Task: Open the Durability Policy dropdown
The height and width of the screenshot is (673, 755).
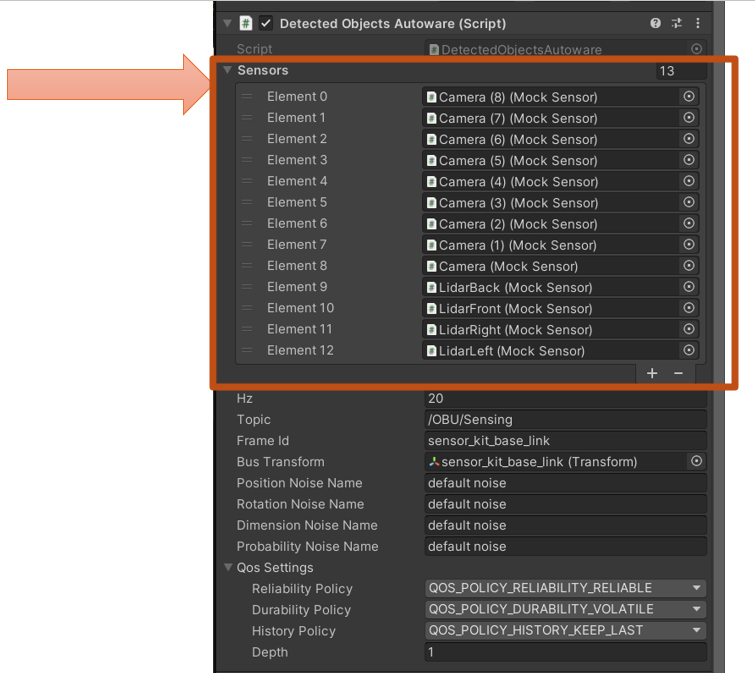Action: 565,609
